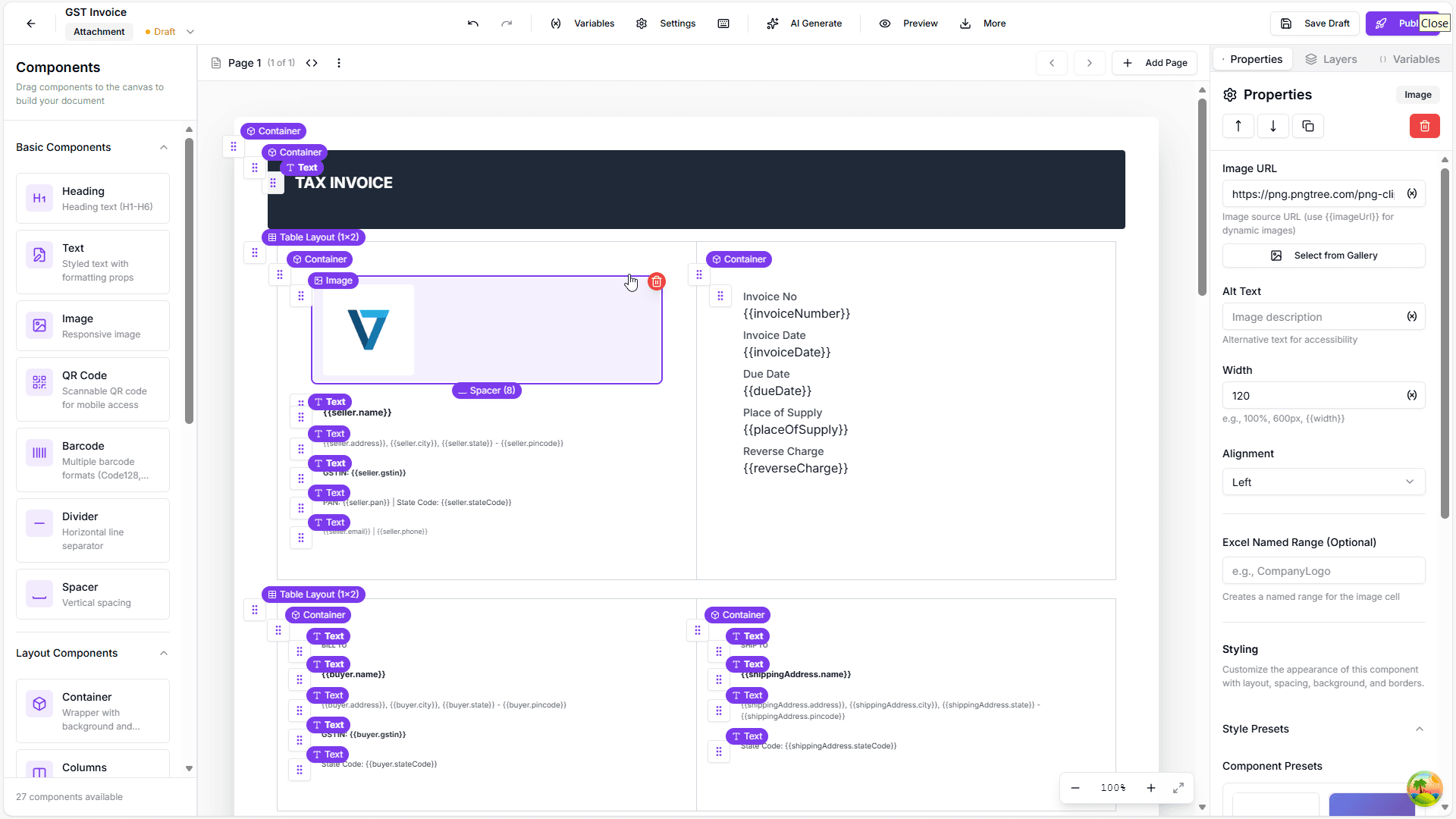Expand the canvas to fullscreen
1456x819 pixels.
(1178, 788)
